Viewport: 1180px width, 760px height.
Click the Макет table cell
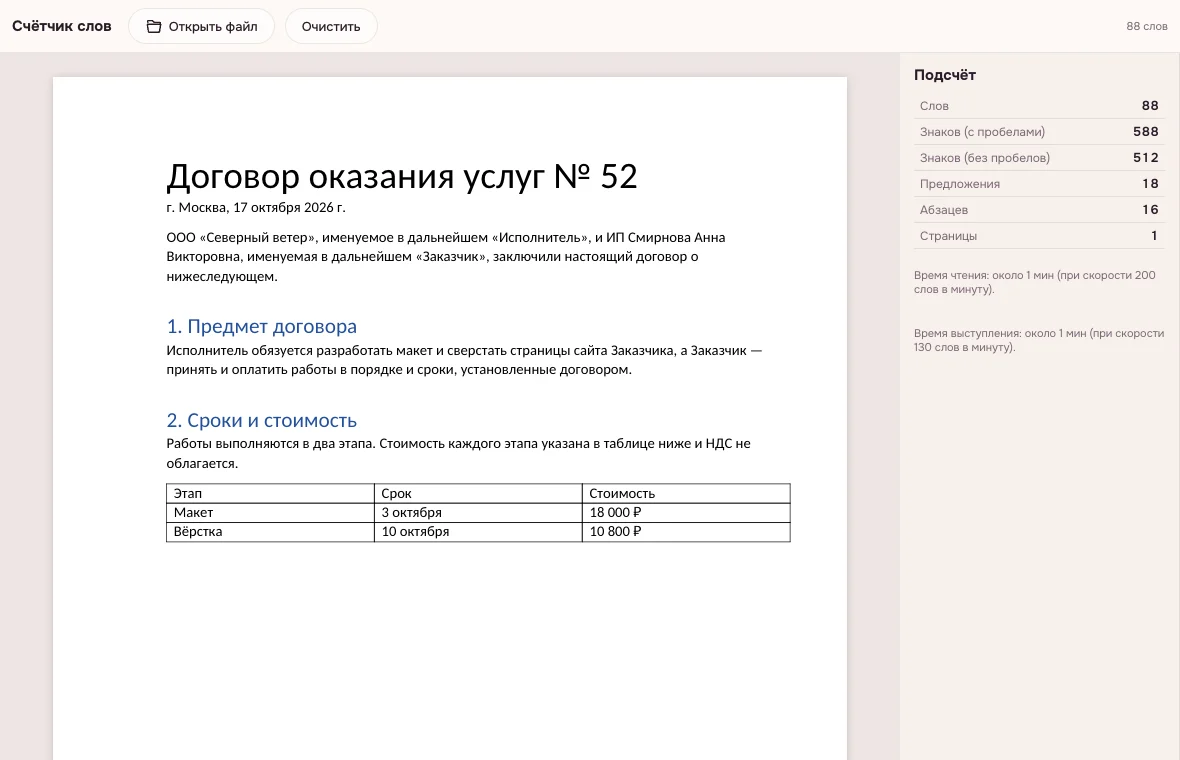(270, 512)
